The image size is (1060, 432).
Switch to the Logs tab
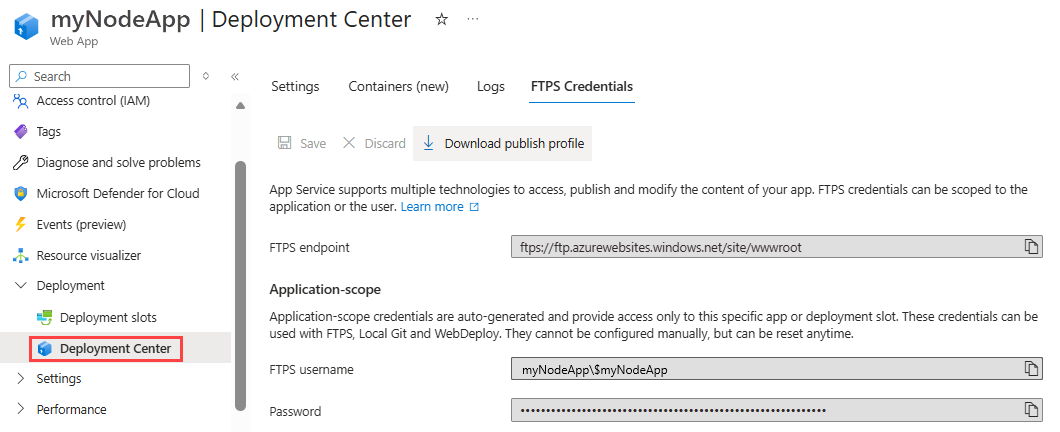491,87
